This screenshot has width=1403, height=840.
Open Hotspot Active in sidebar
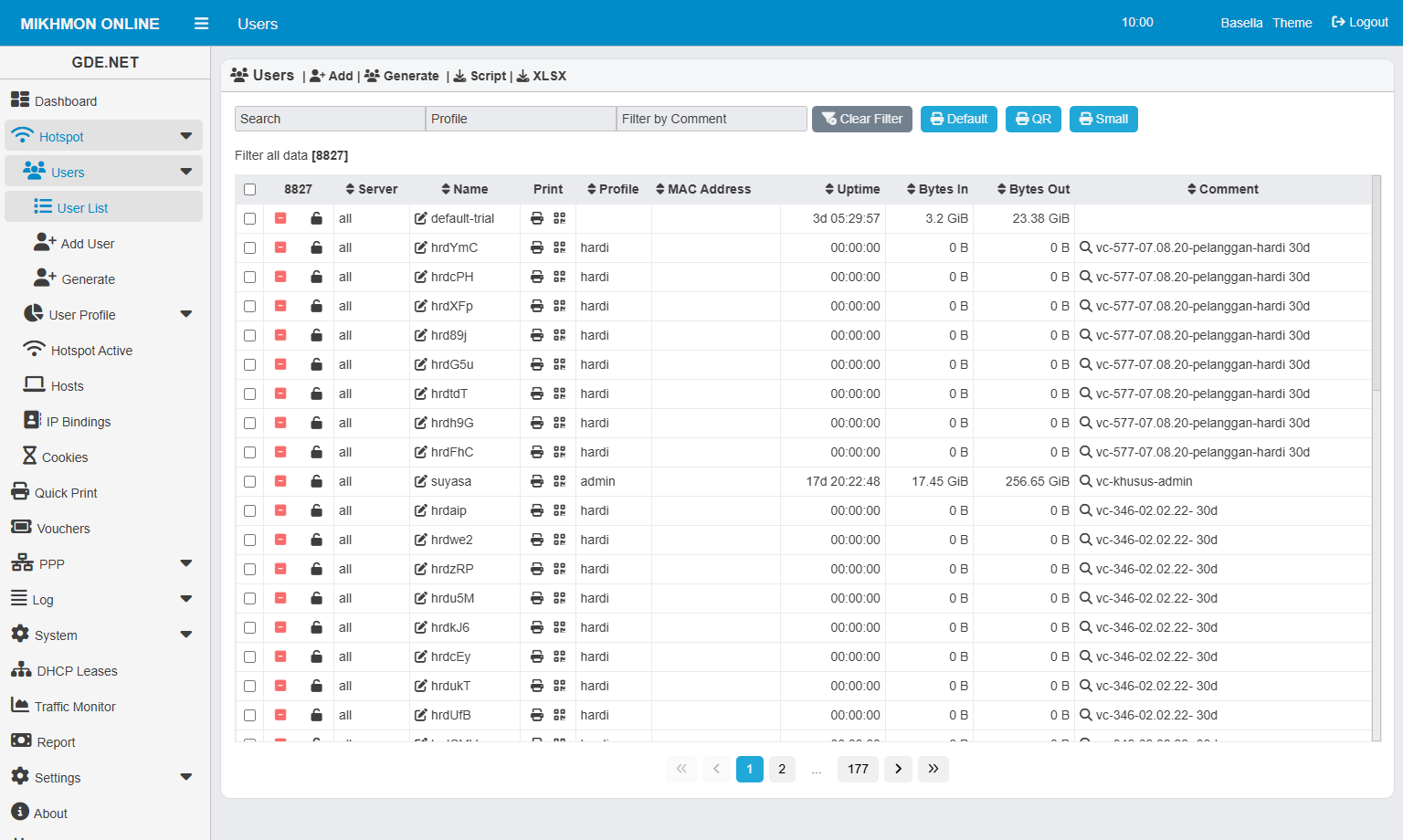point(91,351)
